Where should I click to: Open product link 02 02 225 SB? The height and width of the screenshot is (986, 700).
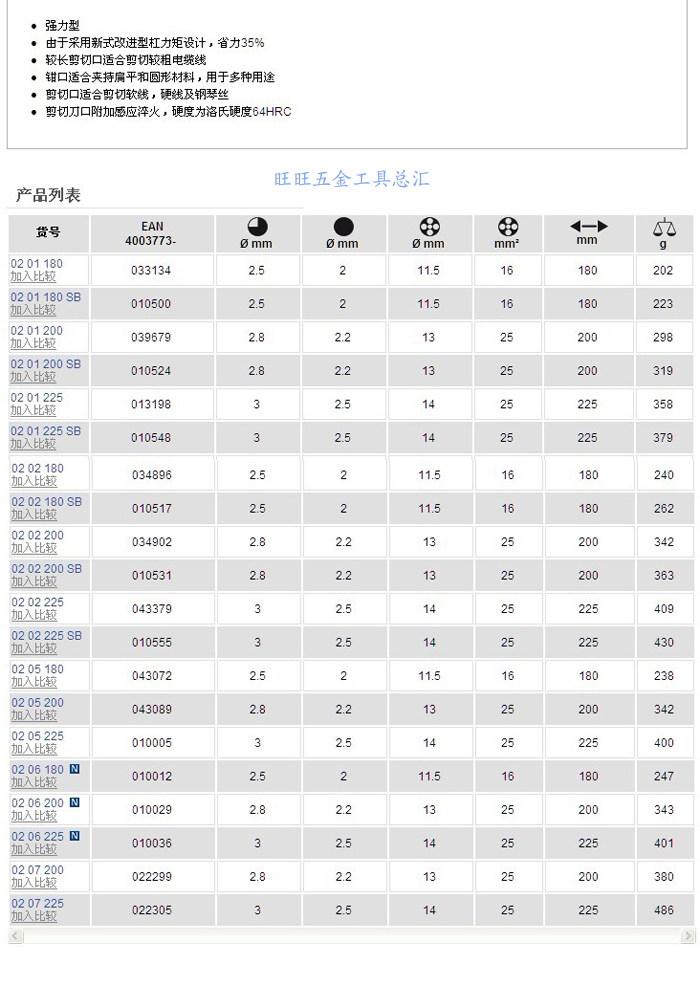pyautogui.click(x=46, y=636)
